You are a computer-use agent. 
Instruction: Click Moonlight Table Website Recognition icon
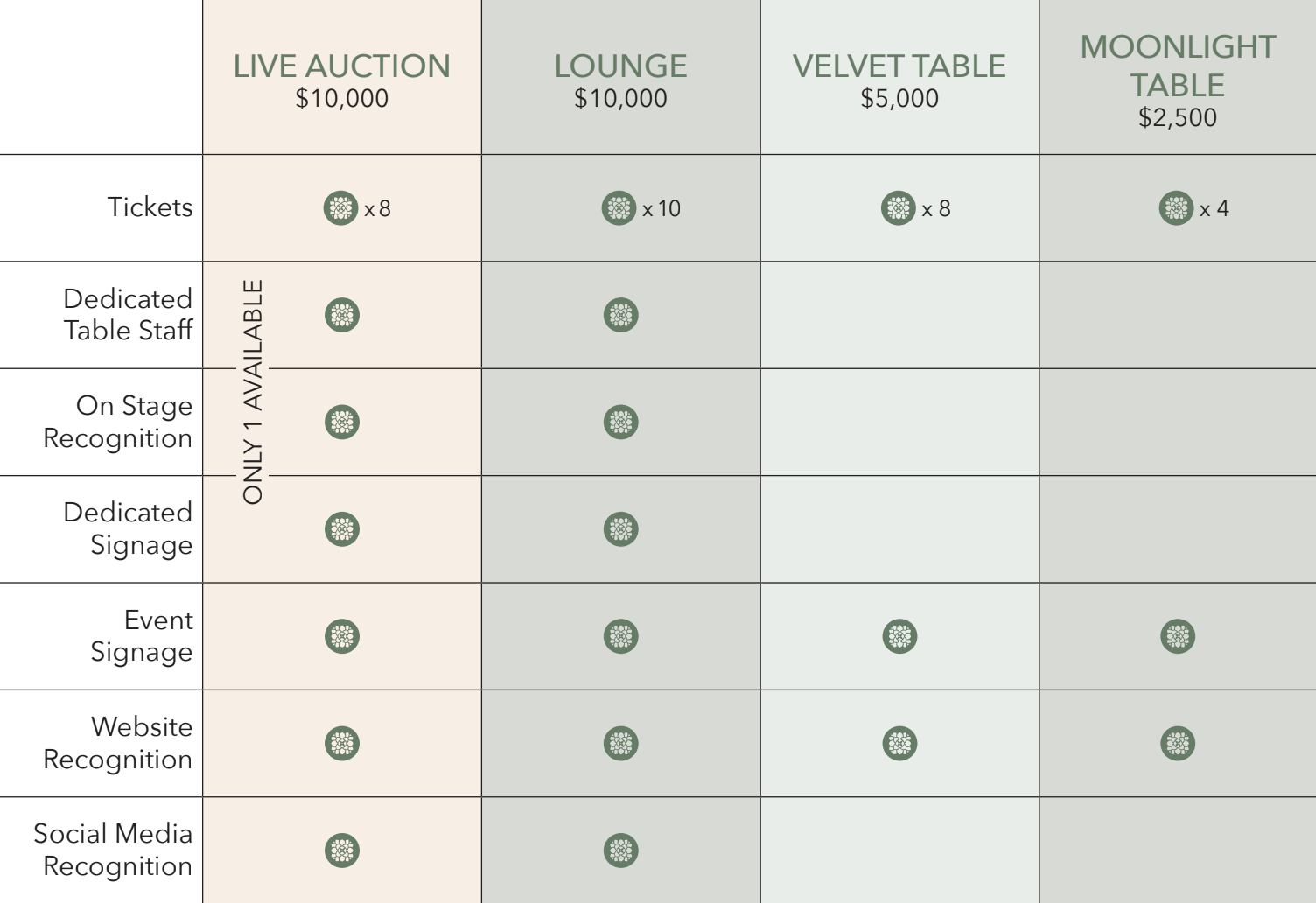coord(1178,744)
